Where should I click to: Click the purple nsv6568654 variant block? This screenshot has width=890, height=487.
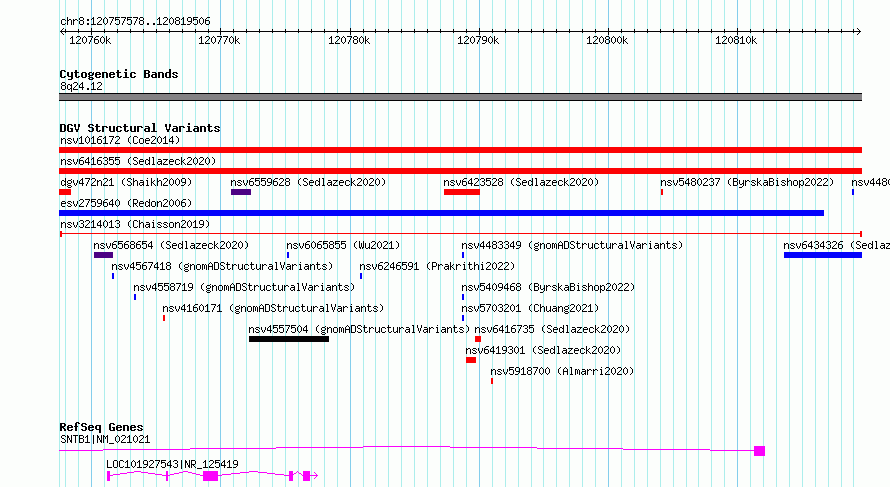103,255
